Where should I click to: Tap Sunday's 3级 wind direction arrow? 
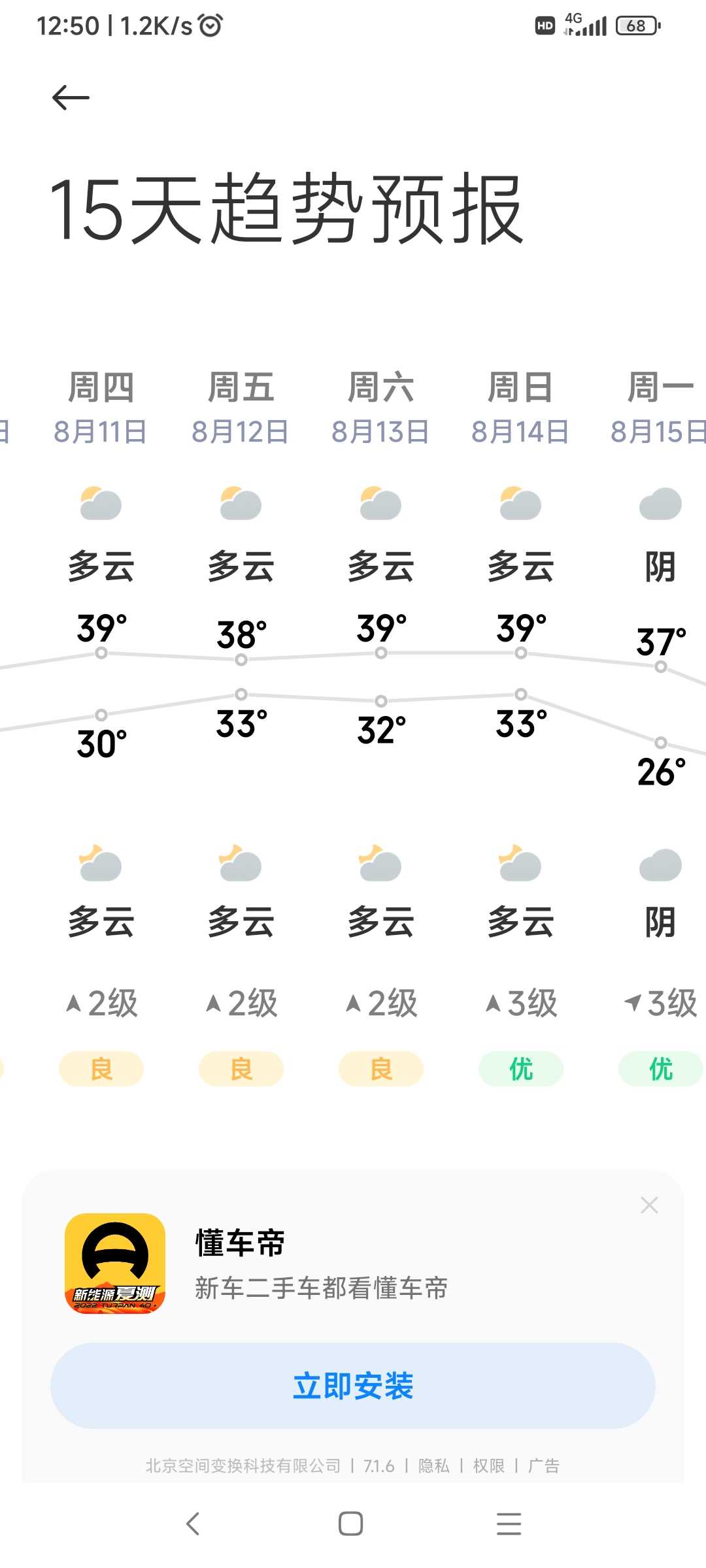493,1004
